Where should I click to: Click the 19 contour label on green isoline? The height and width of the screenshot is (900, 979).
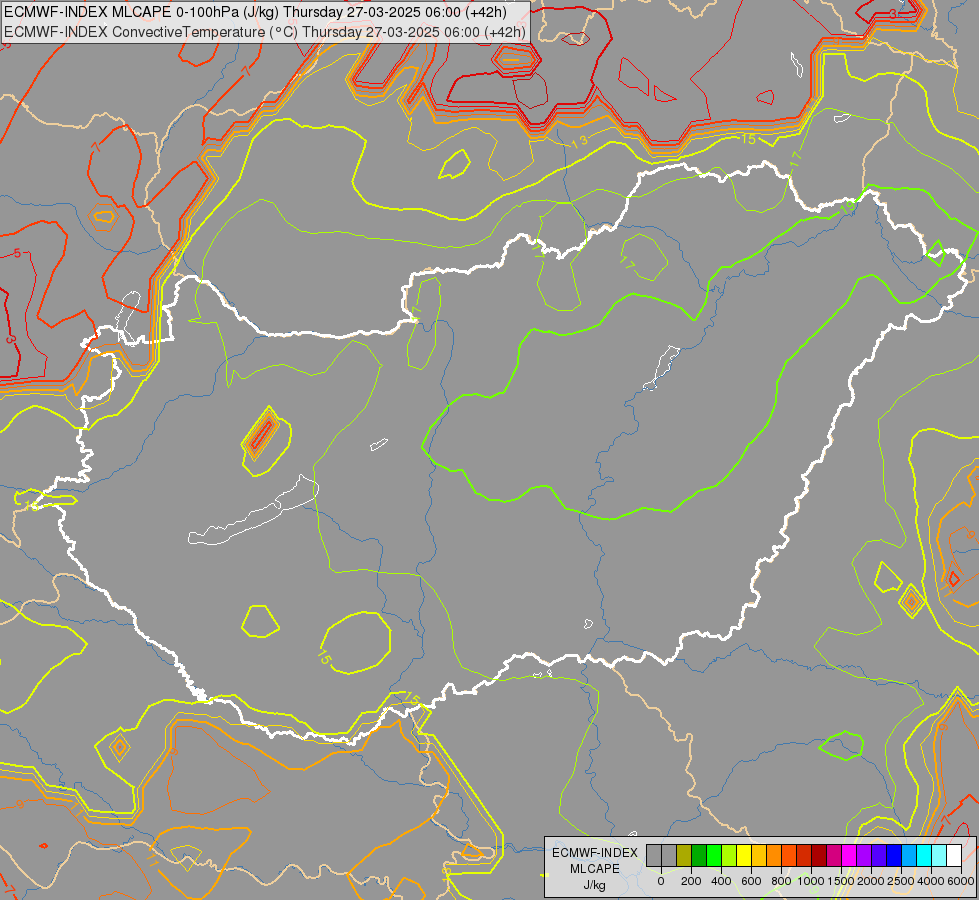coord(847,207)
